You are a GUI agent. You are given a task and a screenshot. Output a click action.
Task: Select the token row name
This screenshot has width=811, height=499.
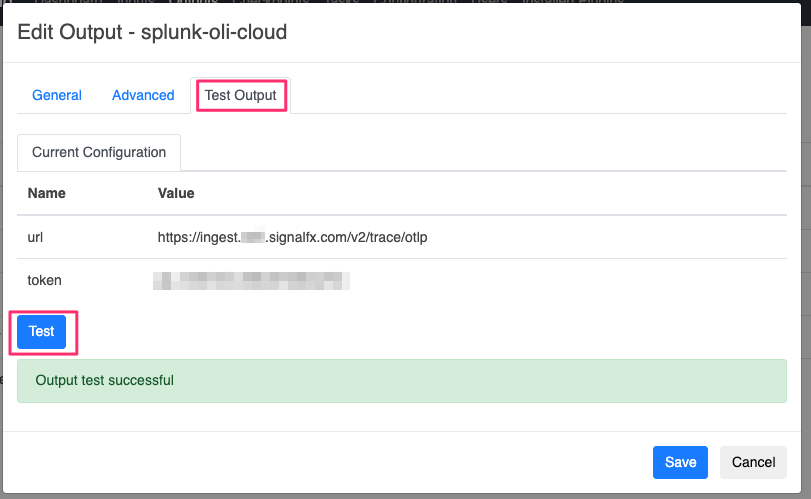44,280
